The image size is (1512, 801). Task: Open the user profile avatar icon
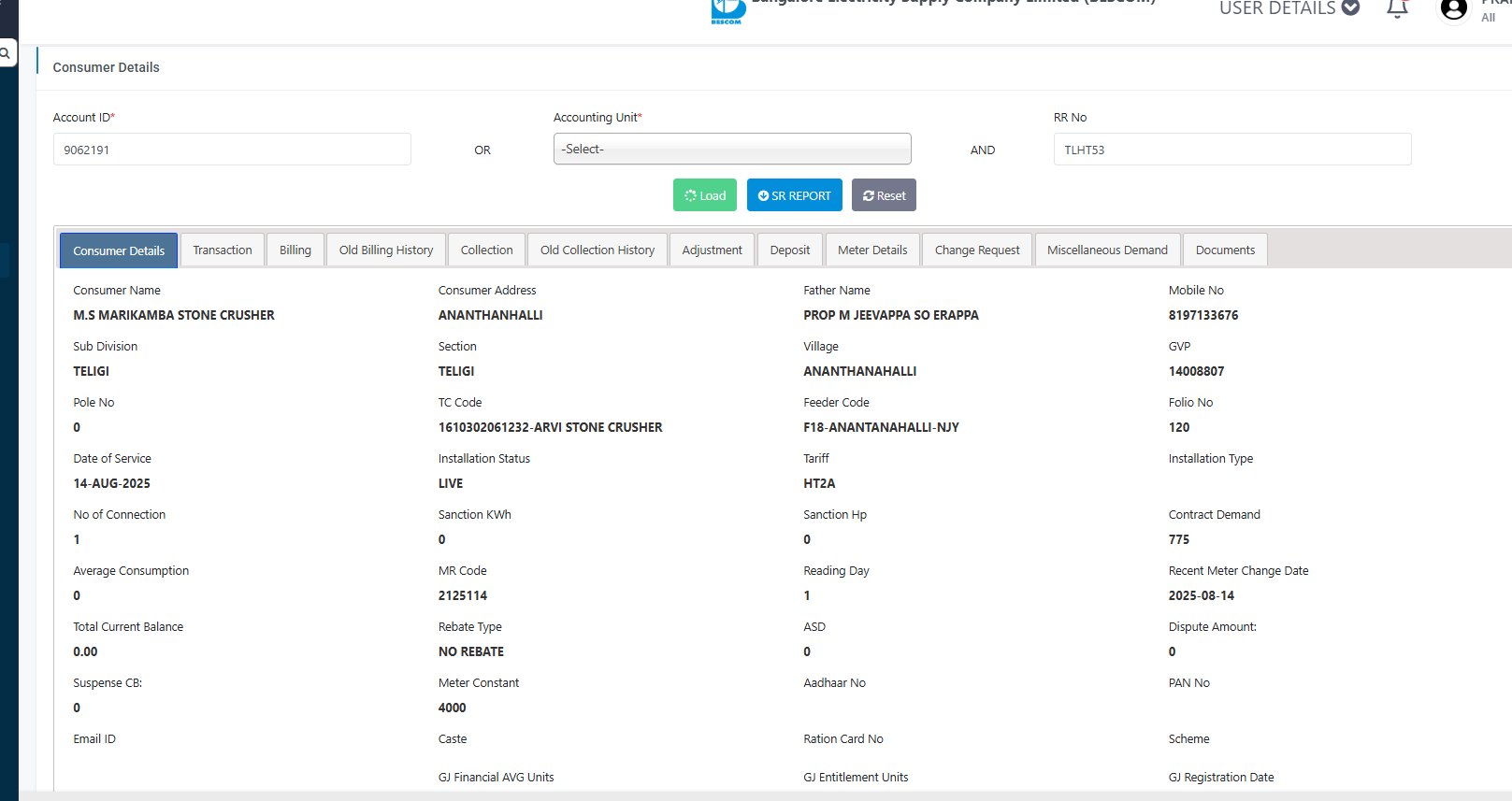coord(1453,9)
